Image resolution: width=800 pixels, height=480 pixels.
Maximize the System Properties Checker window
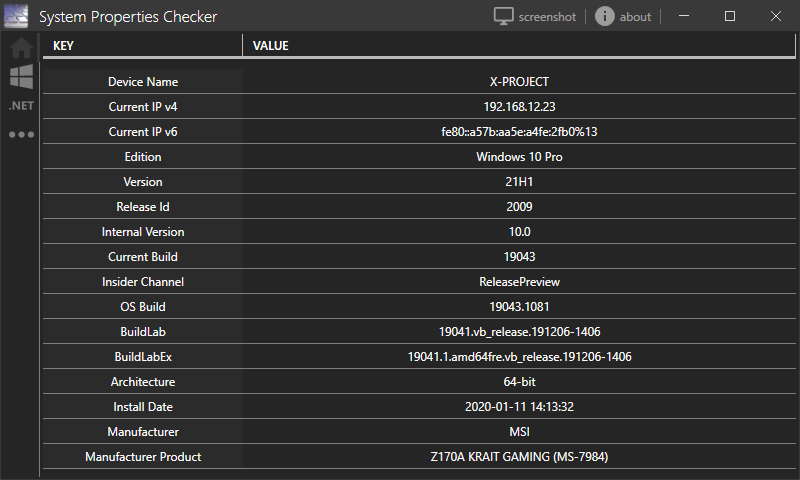[730, 16]
